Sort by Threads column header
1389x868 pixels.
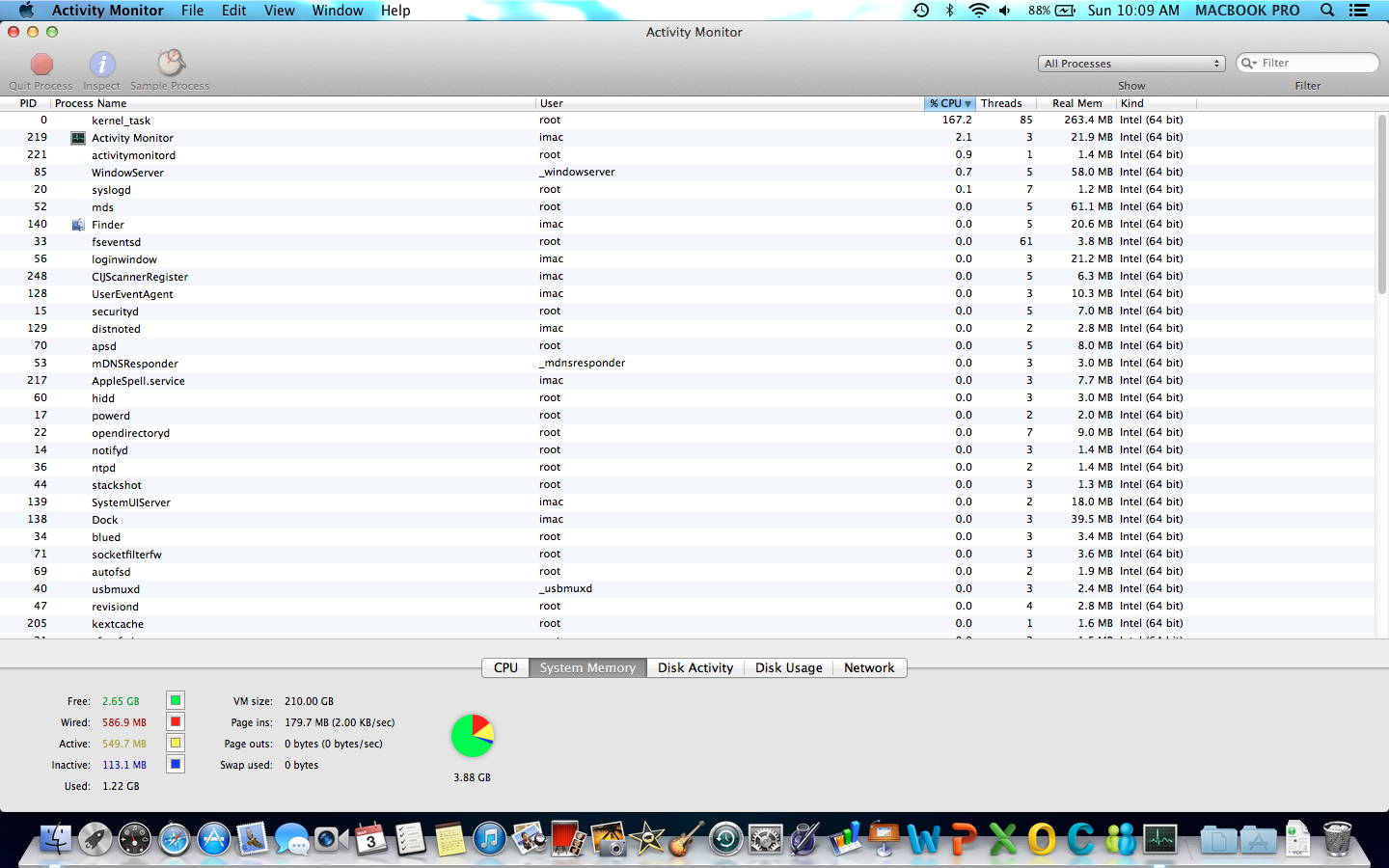tap(1006, 103)
